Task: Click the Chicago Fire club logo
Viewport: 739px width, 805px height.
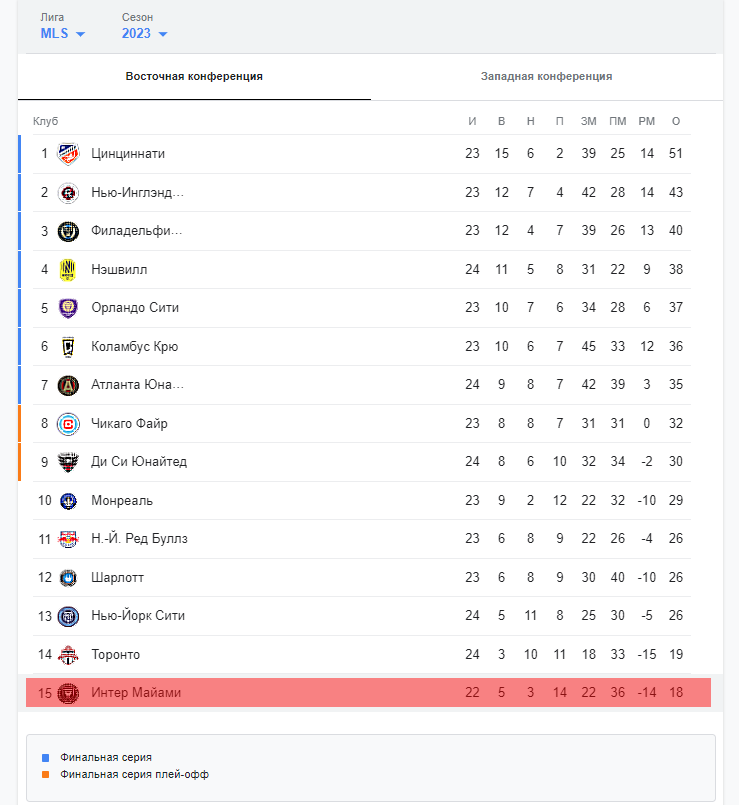Action: (68, 424)
